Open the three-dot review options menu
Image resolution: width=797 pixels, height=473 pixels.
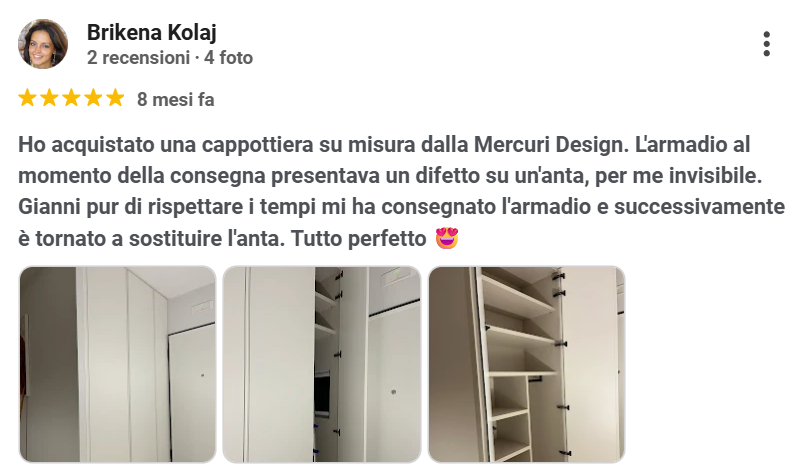767,44
